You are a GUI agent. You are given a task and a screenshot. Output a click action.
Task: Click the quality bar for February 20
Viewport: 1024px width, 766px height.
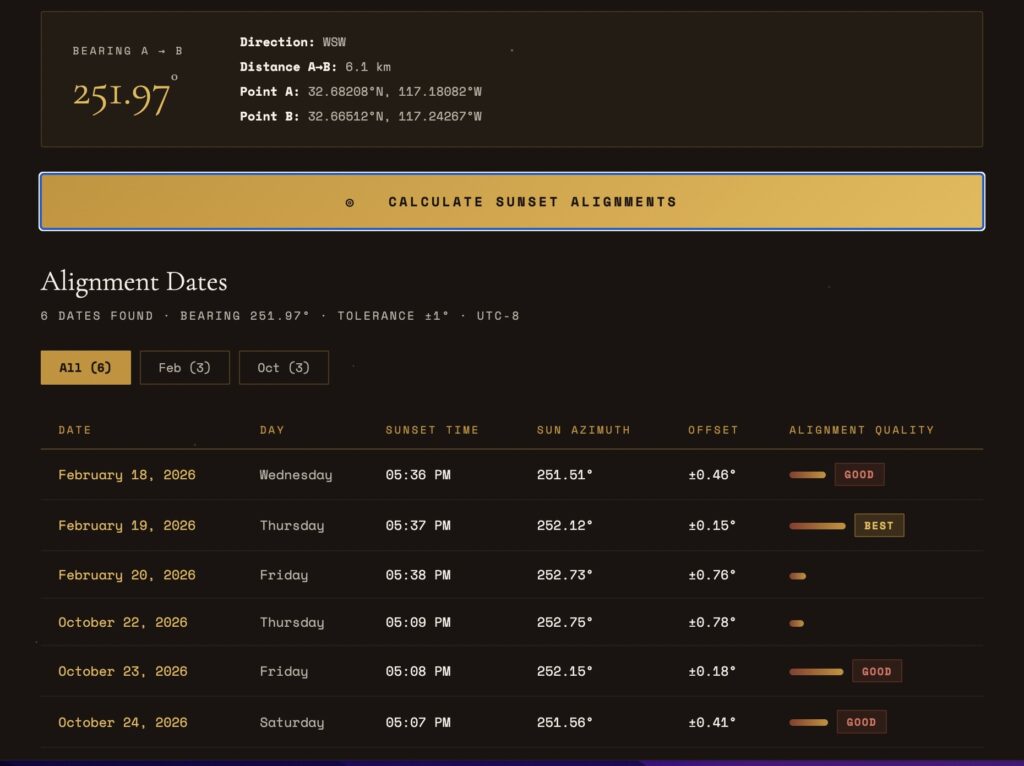(797, 576)
